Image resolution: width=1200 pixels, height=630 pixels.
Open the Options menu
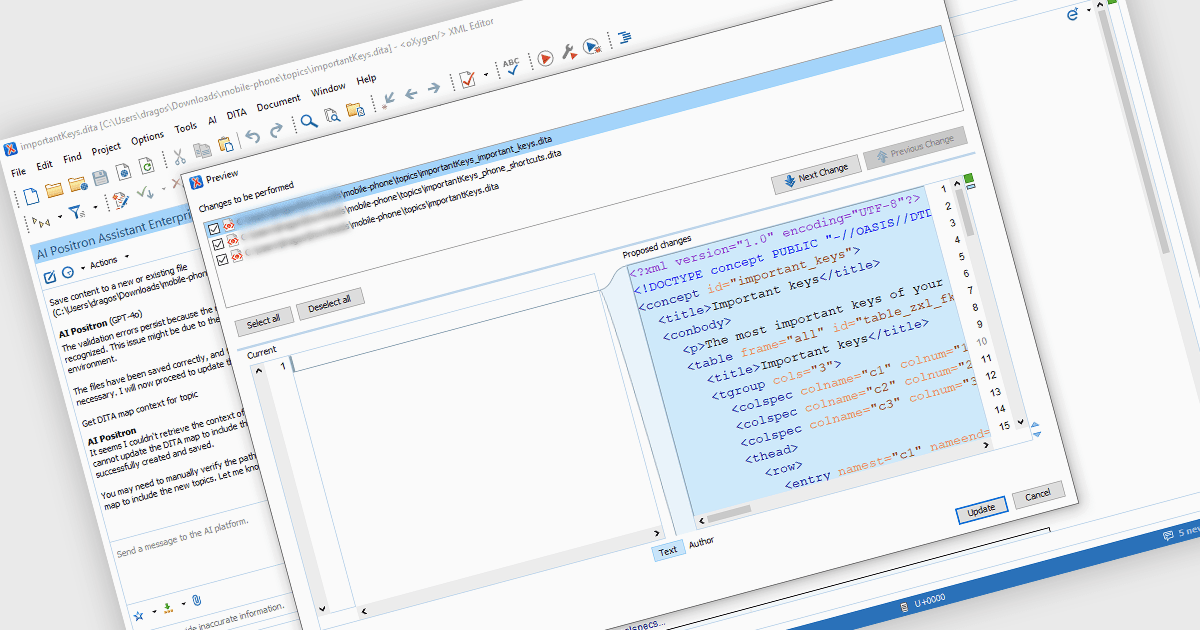(147, 138)
